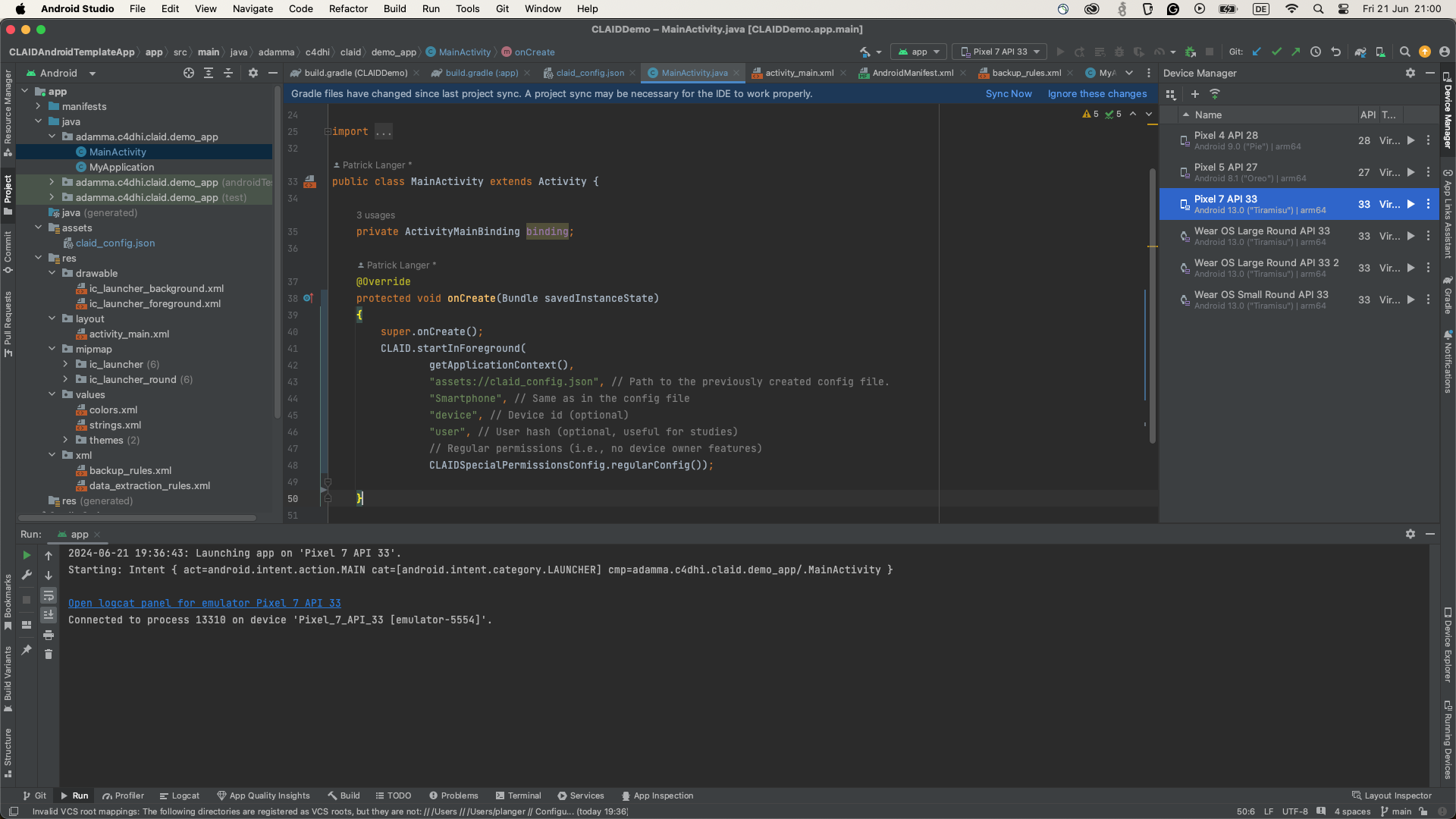1456x819 pixels.
Task: Click the create device plus icon
Action: (x=1195, y=94)
